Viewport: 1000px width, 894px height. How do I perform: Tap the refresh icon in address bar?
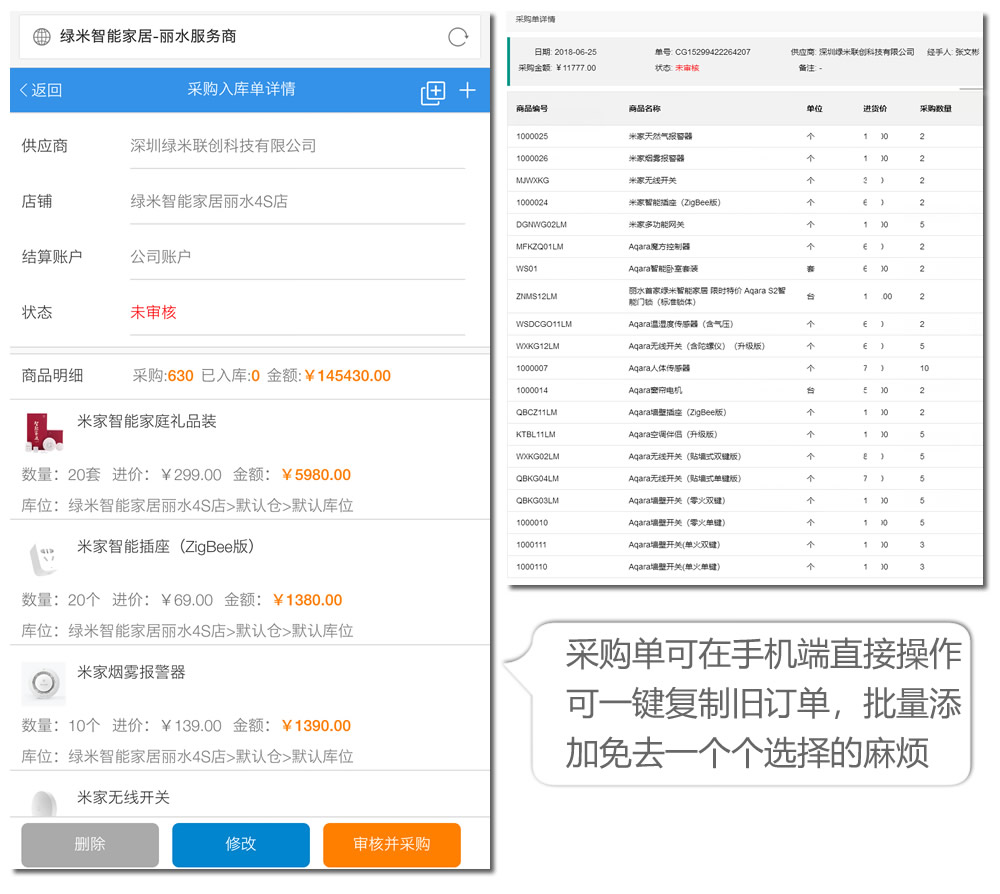[457, 37]
